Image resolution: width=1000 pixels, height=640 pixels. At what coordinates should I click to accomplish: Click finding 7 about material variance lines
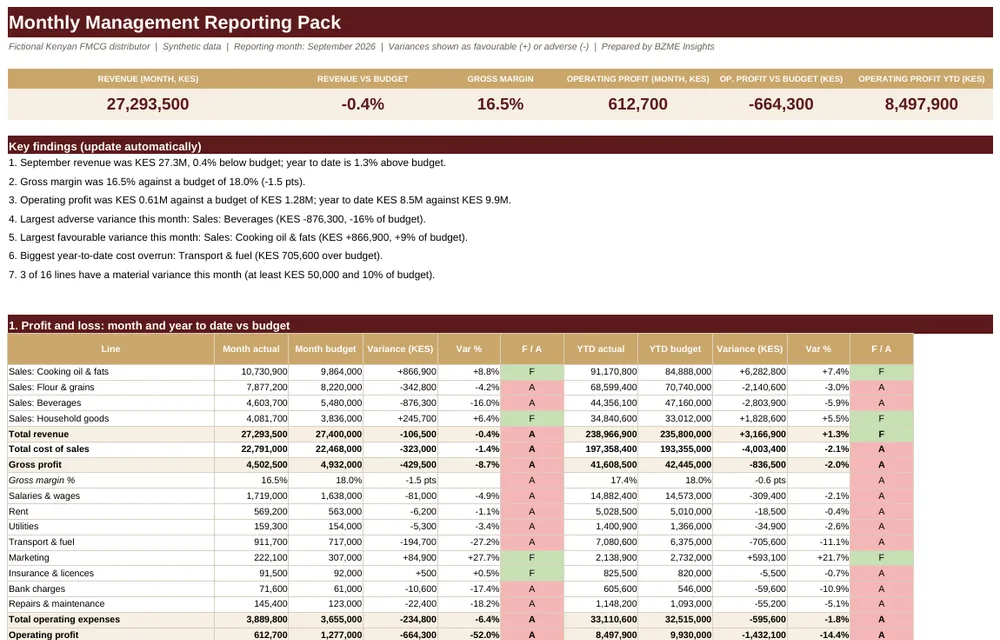[221, 275]
